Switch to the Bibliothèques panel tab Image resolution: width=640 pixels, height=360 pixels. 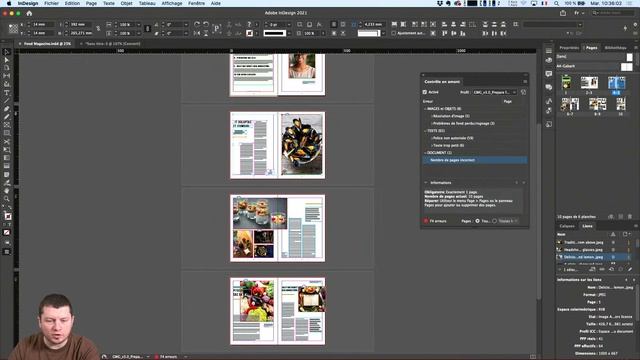pos(616,48)
